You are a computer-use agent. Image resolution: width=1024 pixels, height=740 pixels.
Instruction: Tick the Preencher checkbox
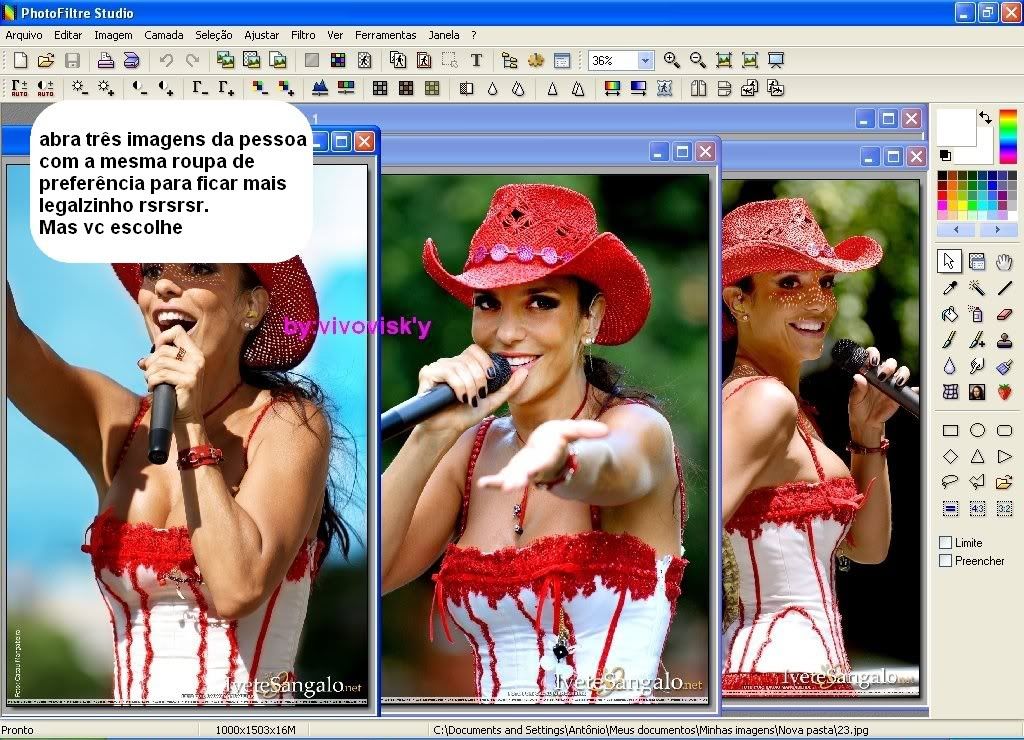(946, 560)
